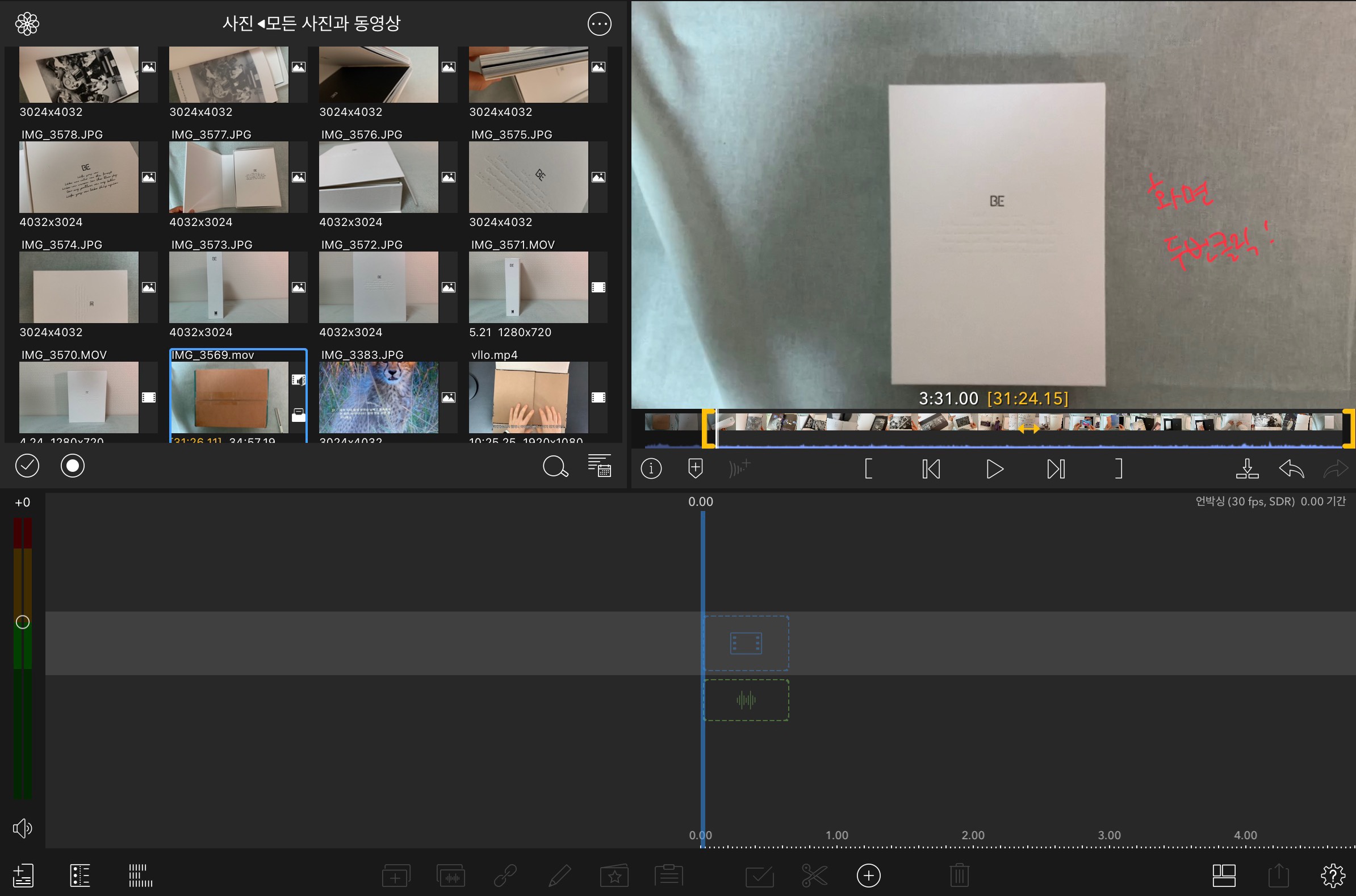Insert the clip with the download-arrow icon

[x=1247, y=469]
